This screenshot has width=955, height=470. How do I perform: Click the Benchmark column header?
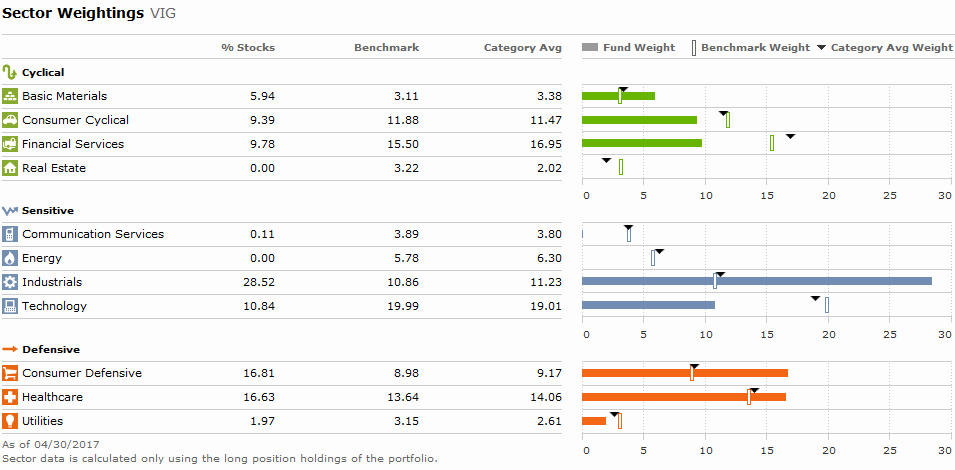point(387,47)
